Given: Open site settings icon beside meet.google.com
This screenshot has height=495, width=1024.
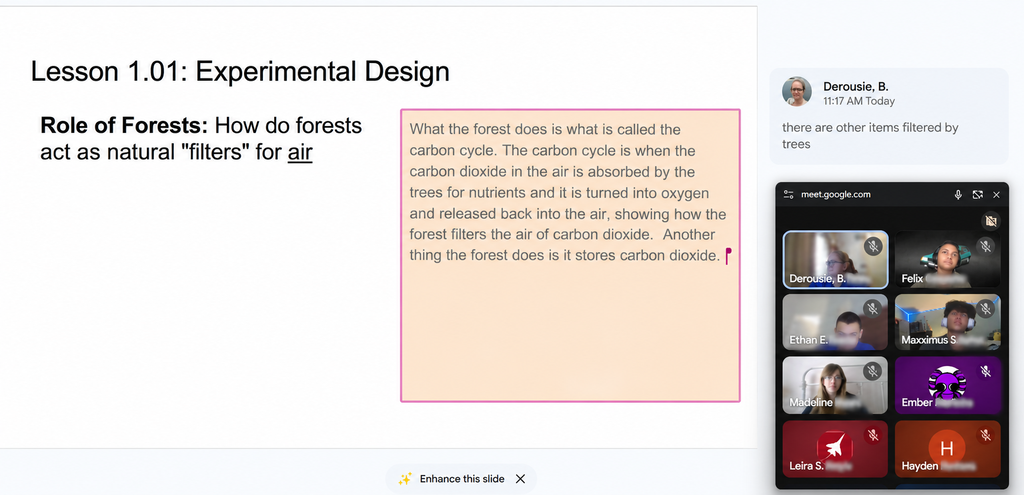Looking at the screenshot, I should coord(789,195).
